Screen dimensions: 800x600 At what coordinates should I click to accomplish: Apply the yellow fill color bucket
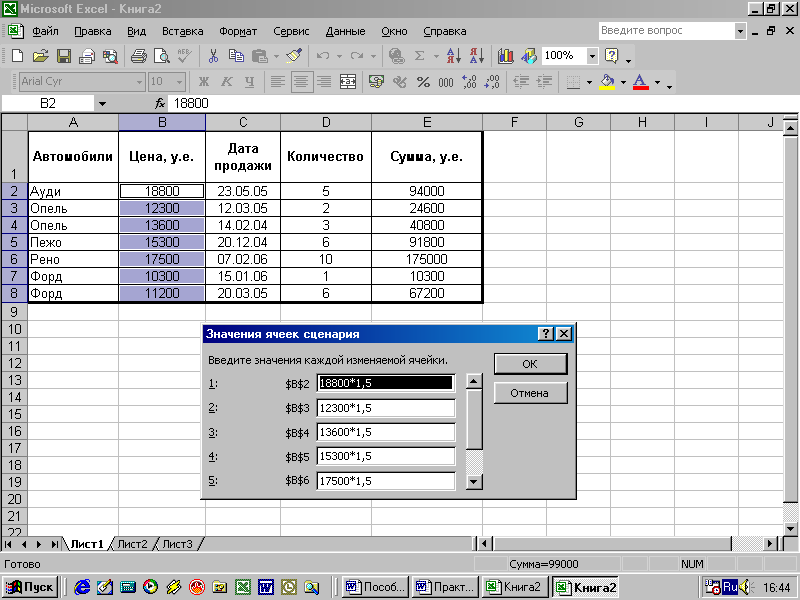pyautogui.click(x=607, y=82)
